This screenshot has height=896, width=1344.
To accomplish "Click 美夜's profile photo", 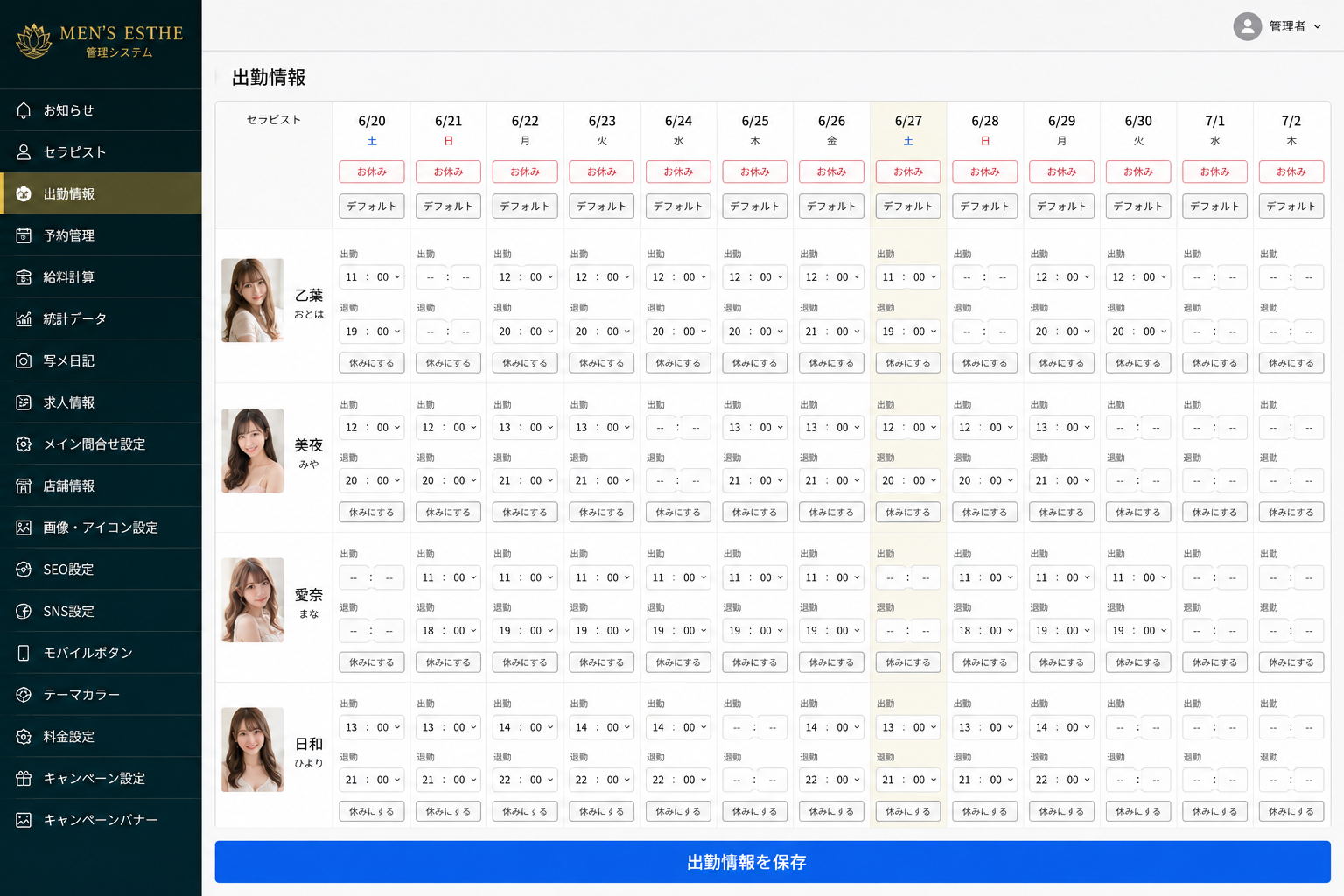I will coord(253,451).
